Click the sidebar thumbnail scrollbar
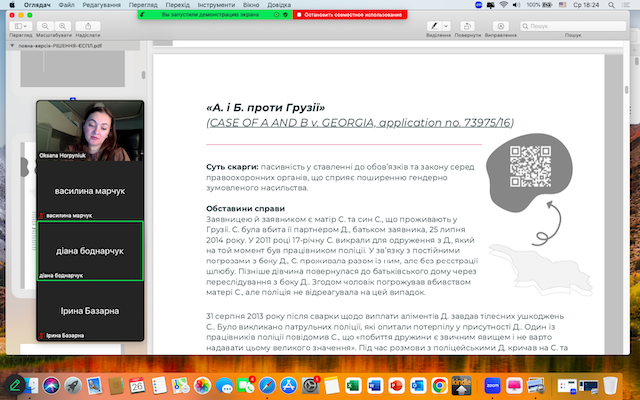Screen dimensions: 640x400 click(x=143, y=75)
